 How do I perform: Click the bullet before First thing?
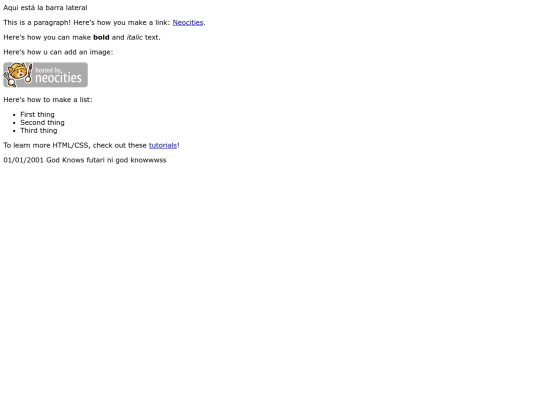14,115
